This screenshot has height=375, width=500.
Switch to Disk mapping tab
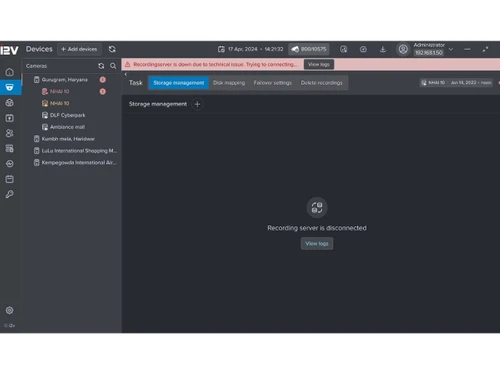(229, 83)
